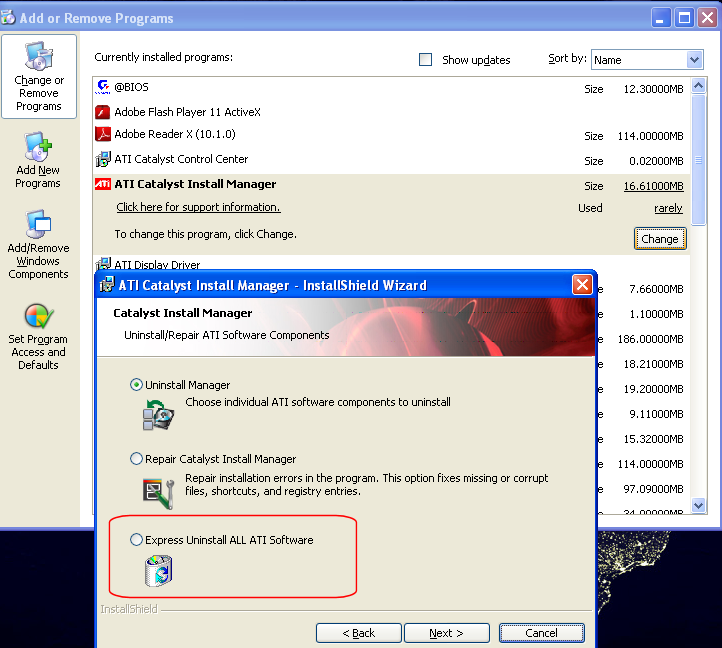Screen dimensions: 722x648
Task: Toggle the Show updates checkbox
Action: tap(425, 59)
